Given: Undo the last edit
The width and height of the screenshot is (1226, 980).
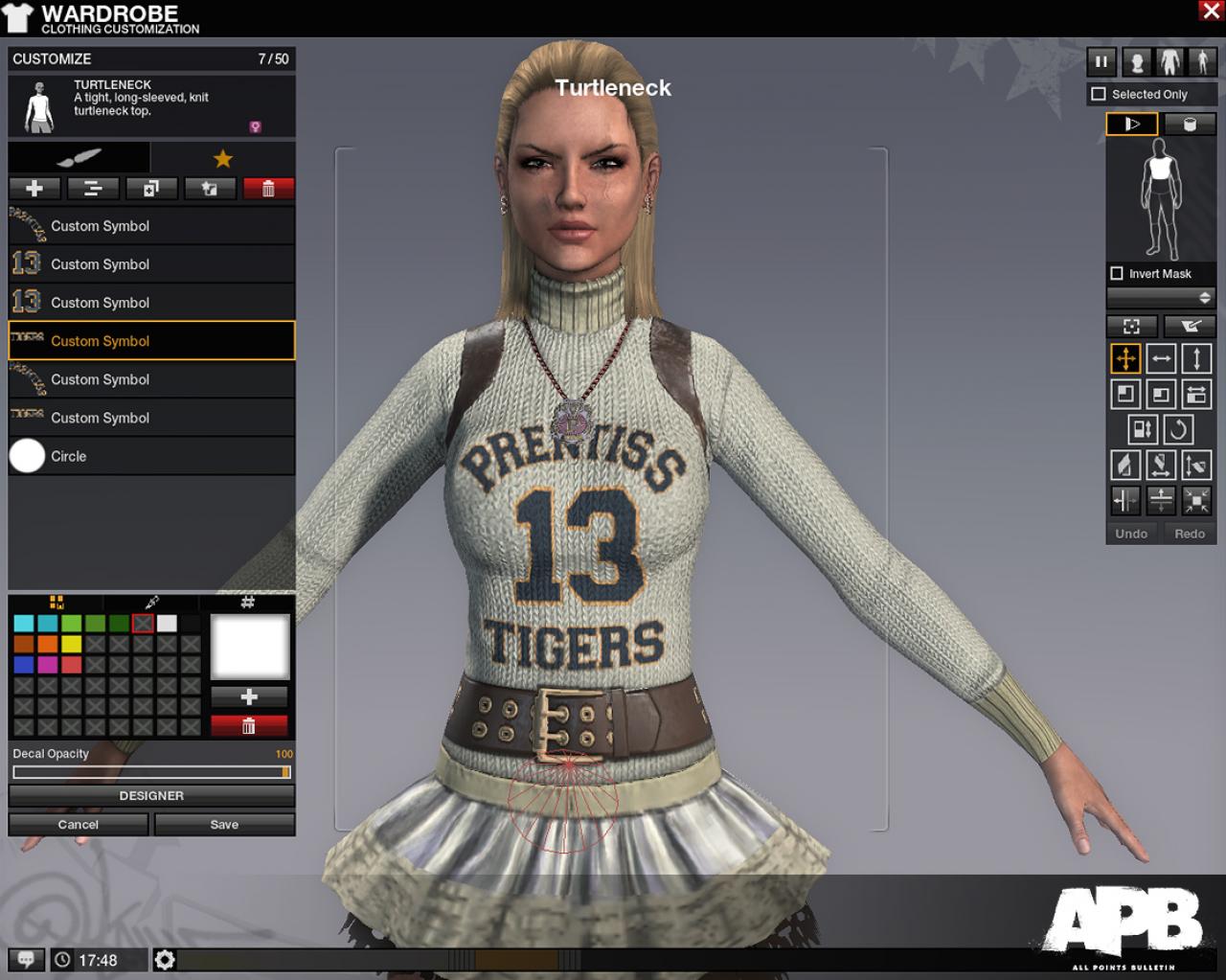Looking at the screenshot, I should [x=1131, y=534].
